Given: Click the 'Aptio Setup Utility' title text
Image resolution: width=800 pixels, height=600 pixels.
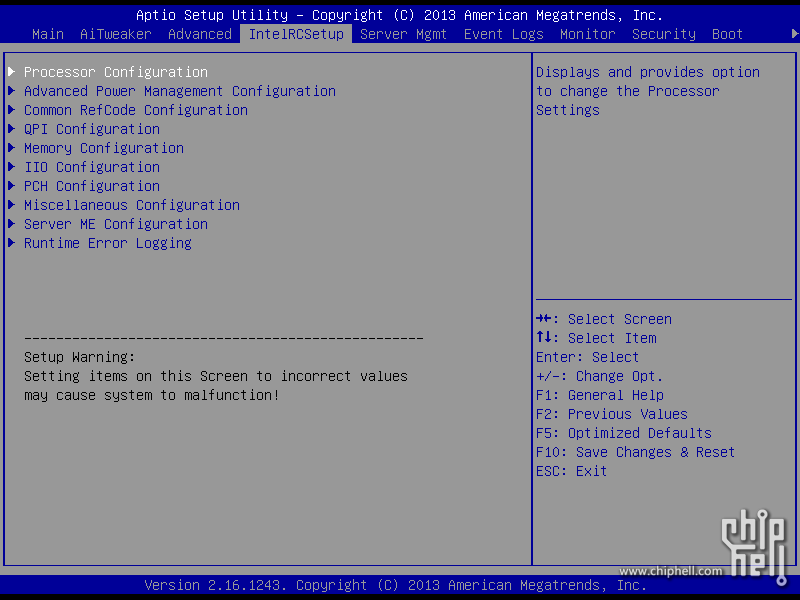Looking at the screenshot, I should click(212, 15).
